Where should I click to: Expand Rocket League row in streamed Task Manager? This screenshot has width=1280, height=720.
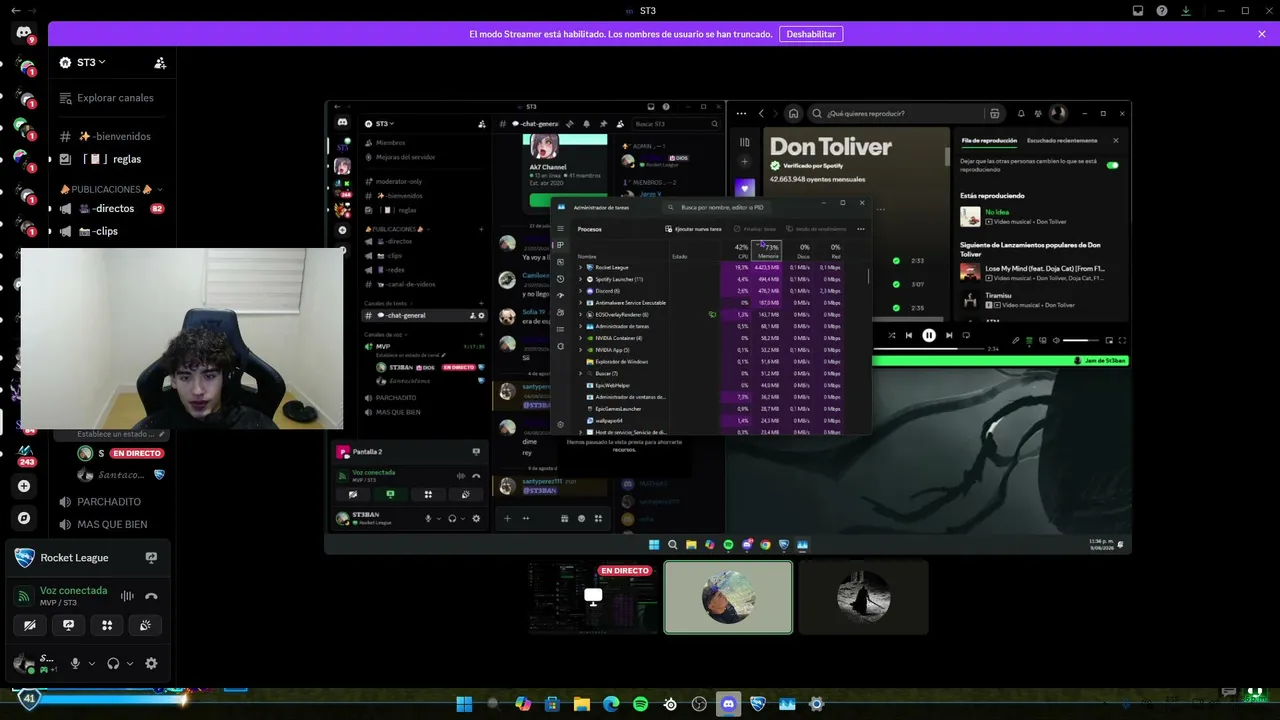pyautogui.click(x=580, y=267)
